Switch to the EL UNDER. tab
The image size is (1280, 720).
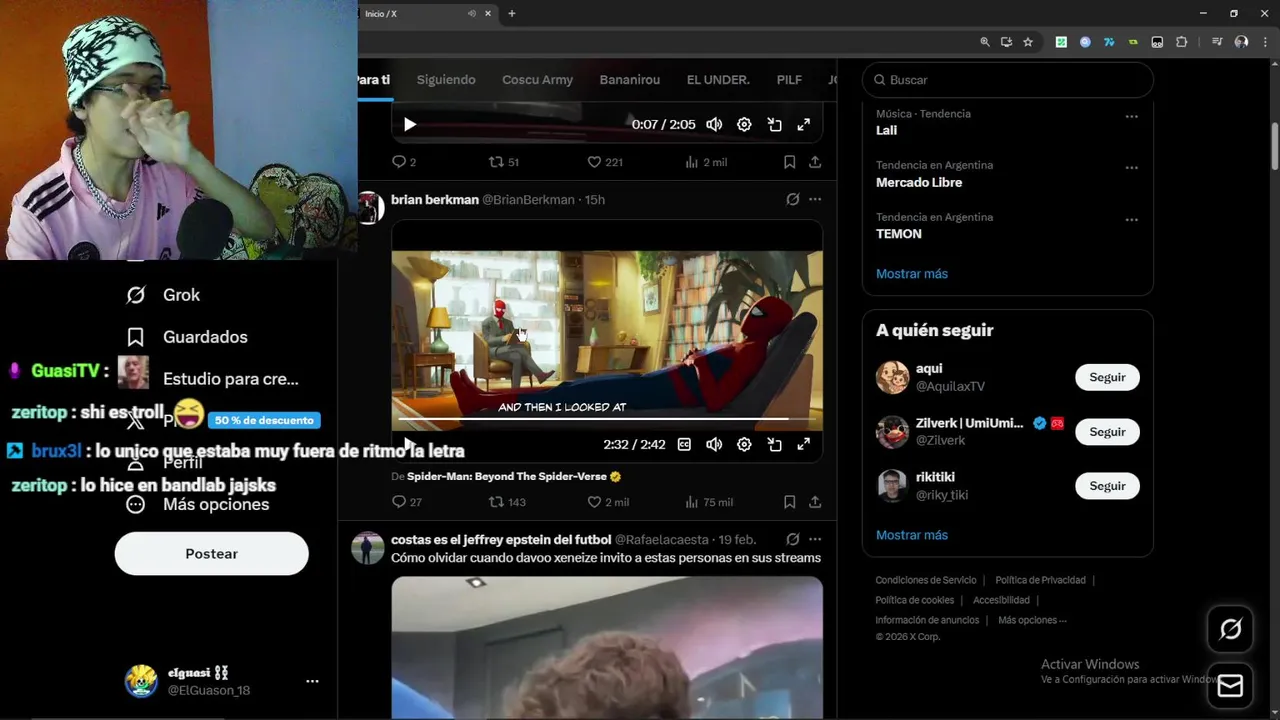pos(718,80)
